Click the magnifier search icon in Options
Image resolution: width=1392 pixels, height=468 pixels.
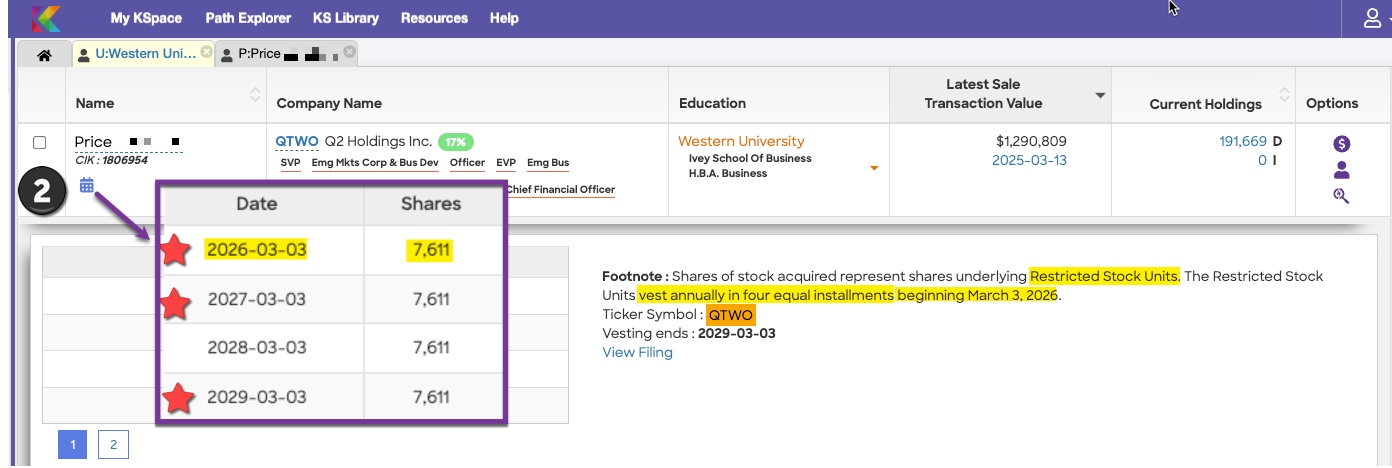point(1342,196)
